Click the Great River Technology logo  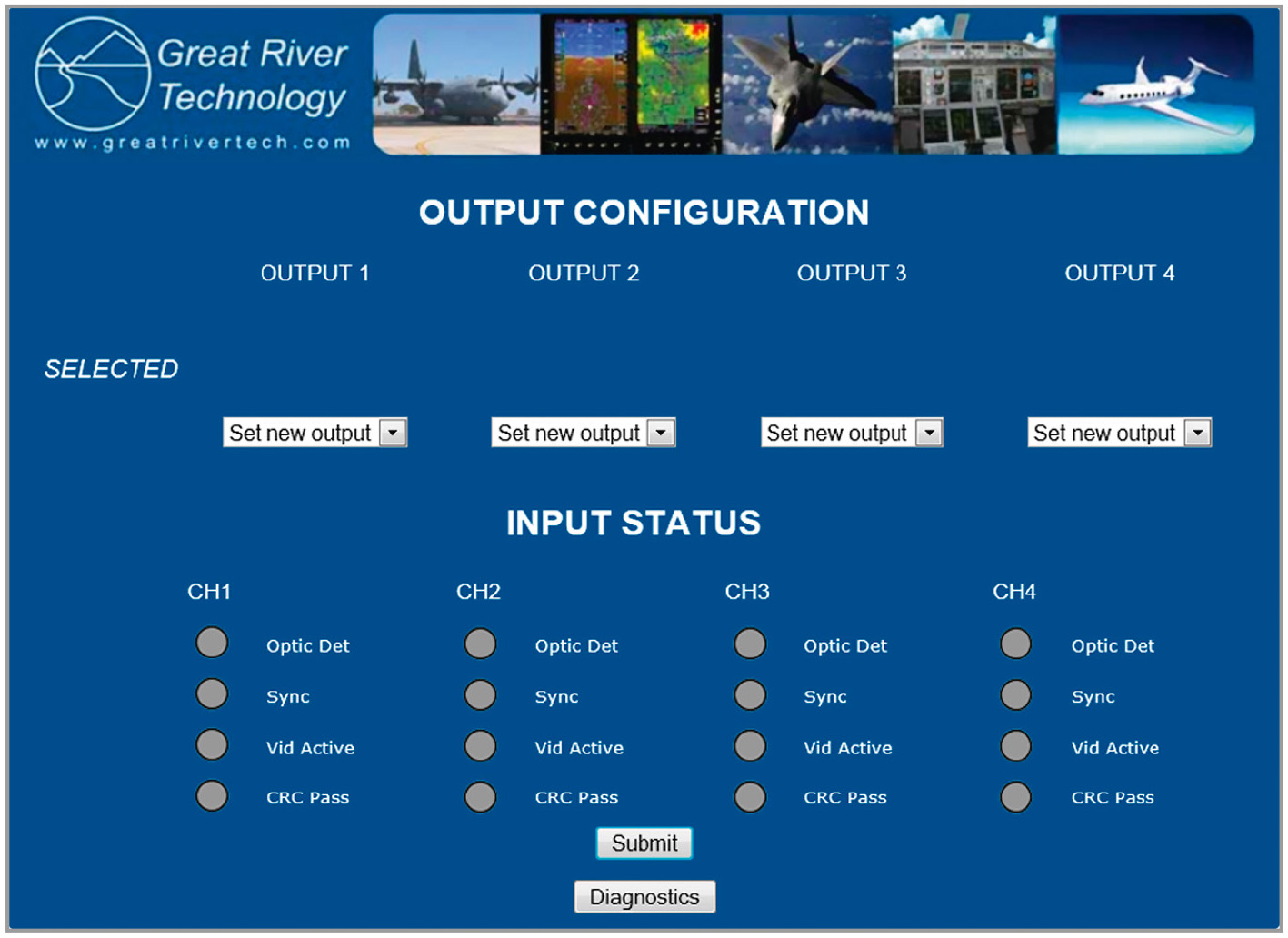[x=192, y=84]
